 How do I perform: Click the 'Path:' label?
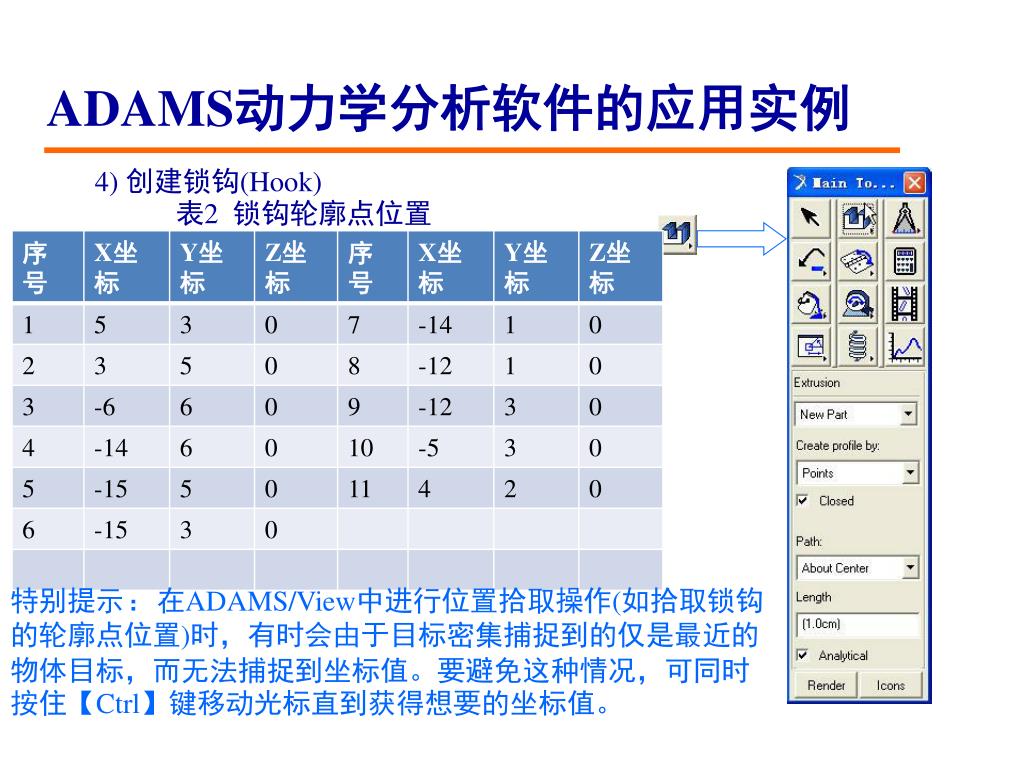tap(808, 541)
